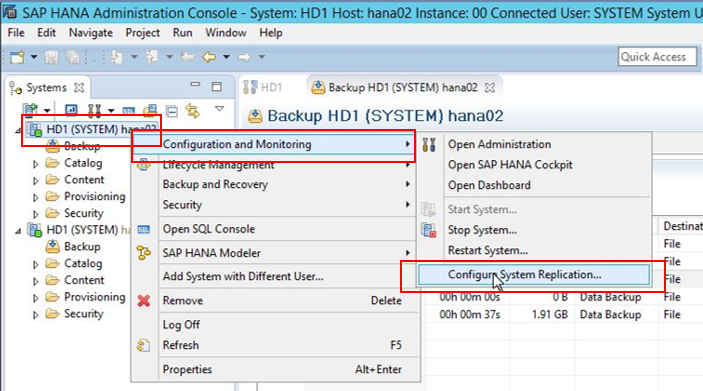Click the Previous Annotation toolbar icon
This screenshot has width=703, height=391.
pyautogui.click(x=152, y=57)
